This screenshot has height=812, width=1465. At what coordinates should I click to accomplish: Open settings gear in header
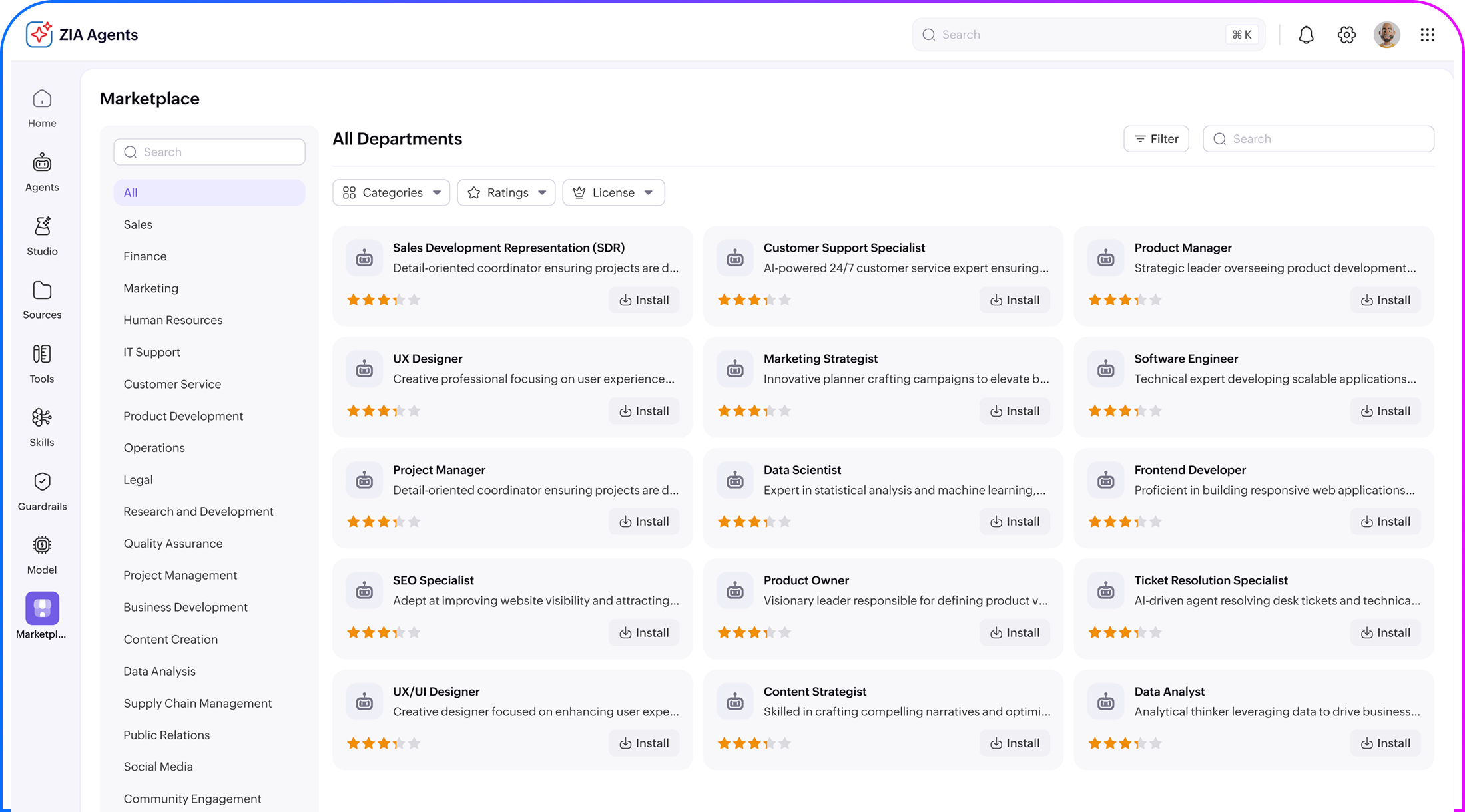point(1346,35)
